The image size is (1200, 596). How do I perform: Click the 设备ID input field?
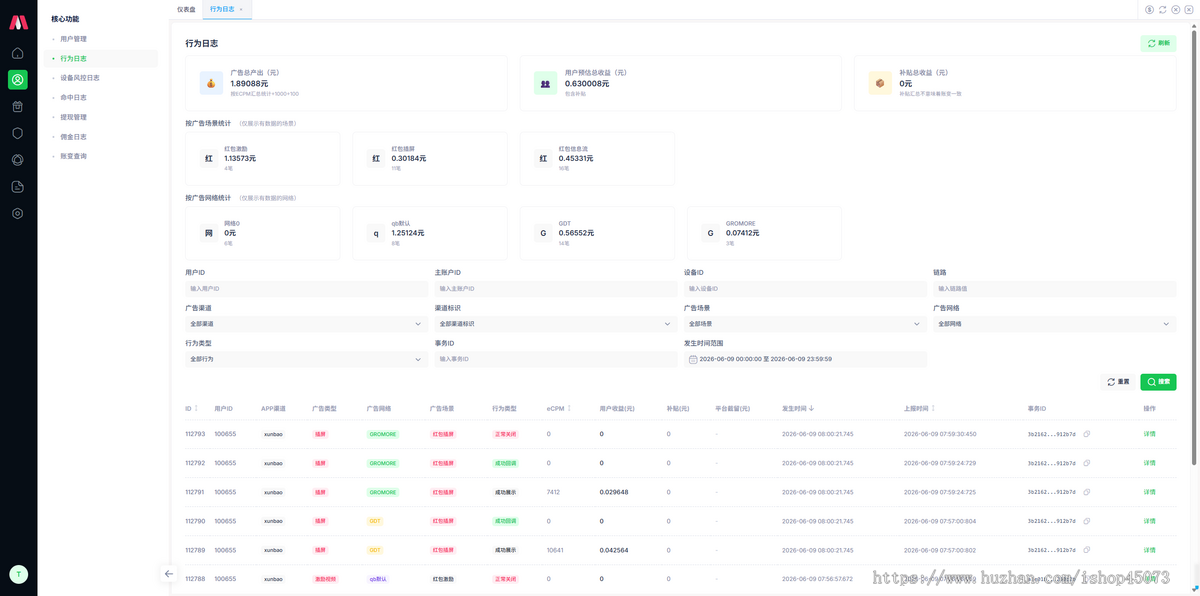805,289
